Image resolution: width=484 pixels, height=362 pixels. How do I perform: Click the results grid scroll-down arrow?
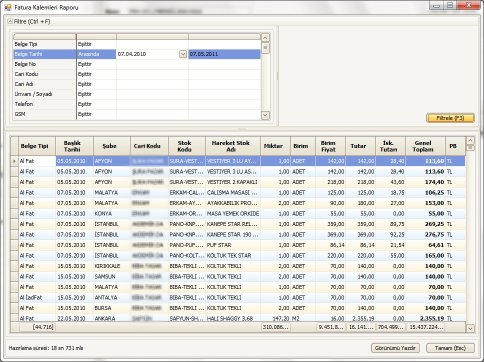470,328
